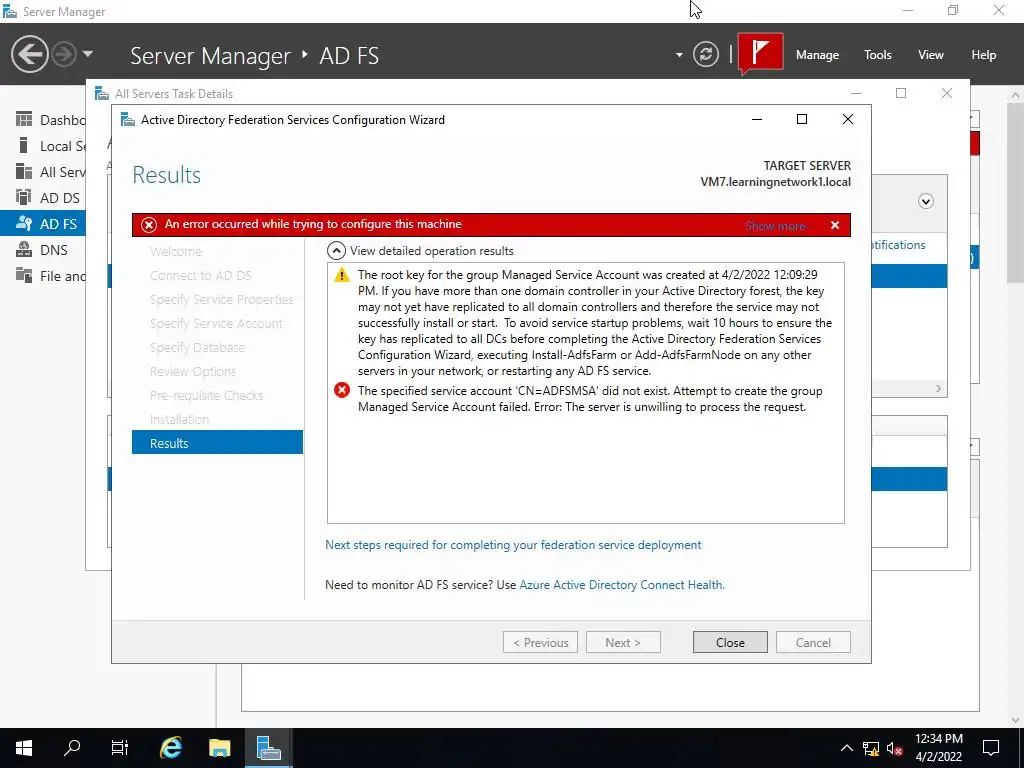Open Next steps required deployment link
Viewport: 1024px width, 768px height.
coord(513,545)
